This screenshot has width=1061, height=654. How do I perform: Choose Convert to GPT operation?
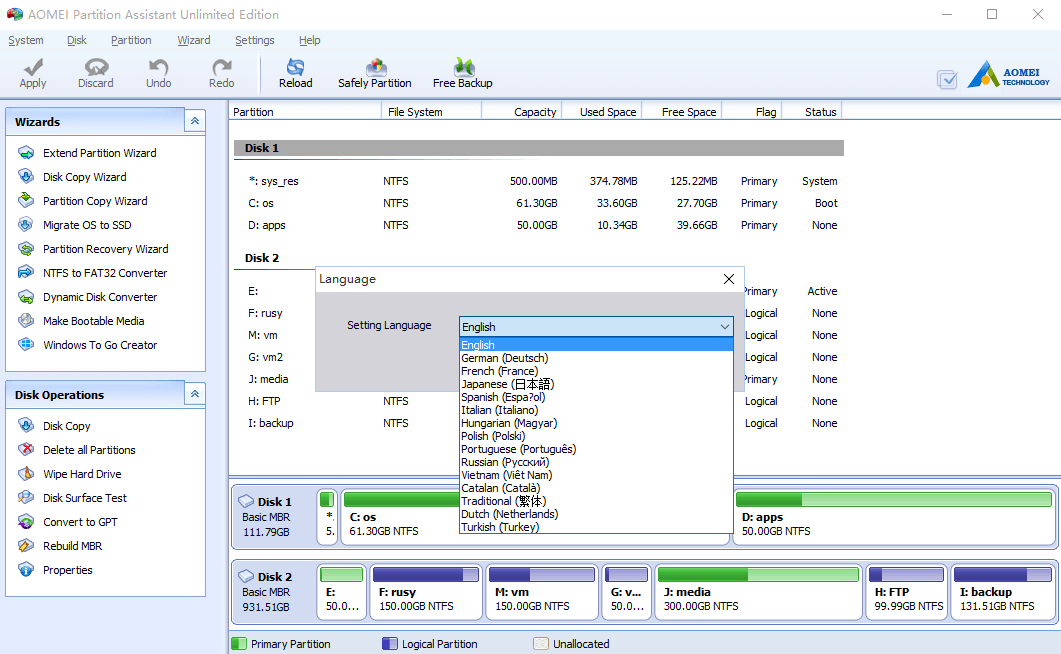(x=80, y=522)
